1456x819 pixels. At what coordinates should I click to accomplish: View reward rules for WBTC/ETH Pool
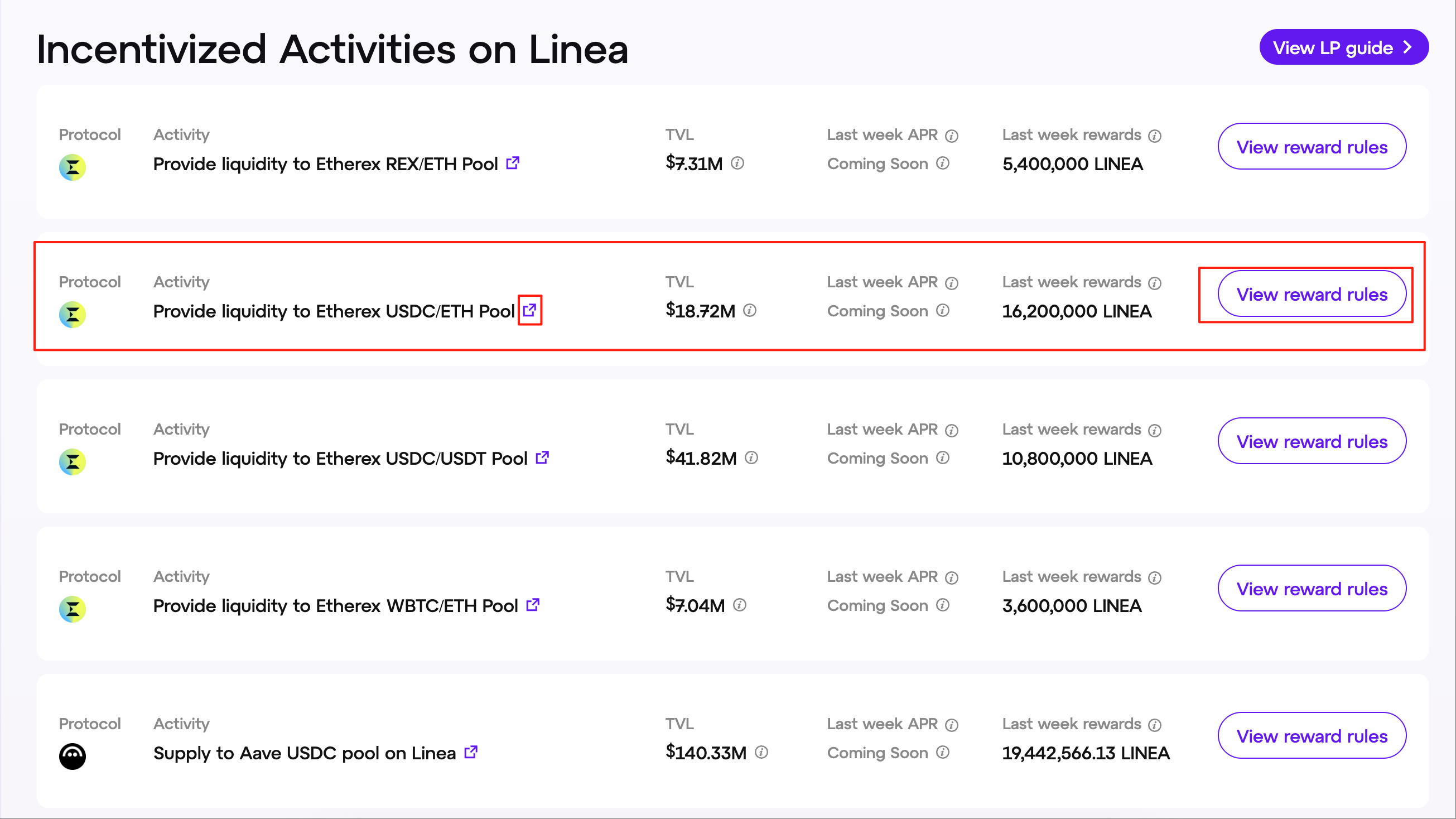(x=1312, y=589)
